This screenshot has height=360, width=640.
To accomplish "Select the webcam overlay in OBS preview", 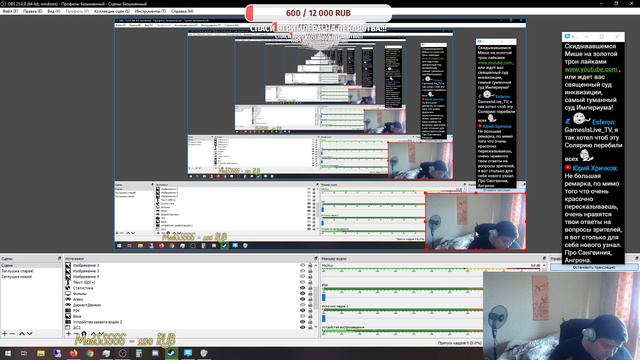I will tap(476, 222).
